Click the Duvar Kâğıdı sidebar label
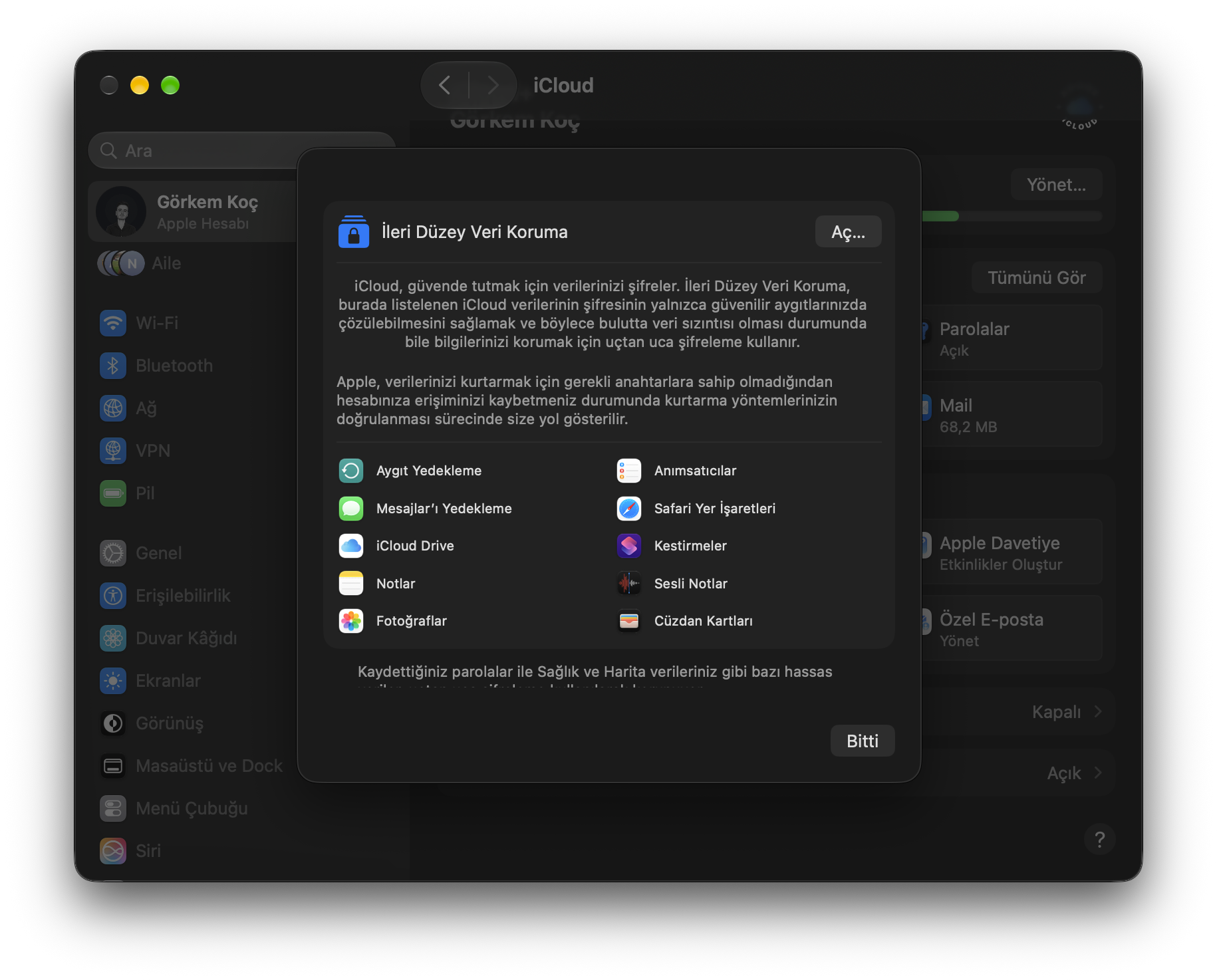The image size is (1217, 980). click(186, 638)
